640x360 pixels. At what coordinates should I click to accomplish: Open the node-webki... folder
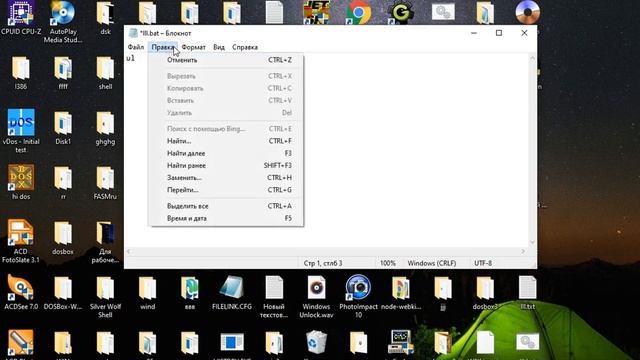401,293
